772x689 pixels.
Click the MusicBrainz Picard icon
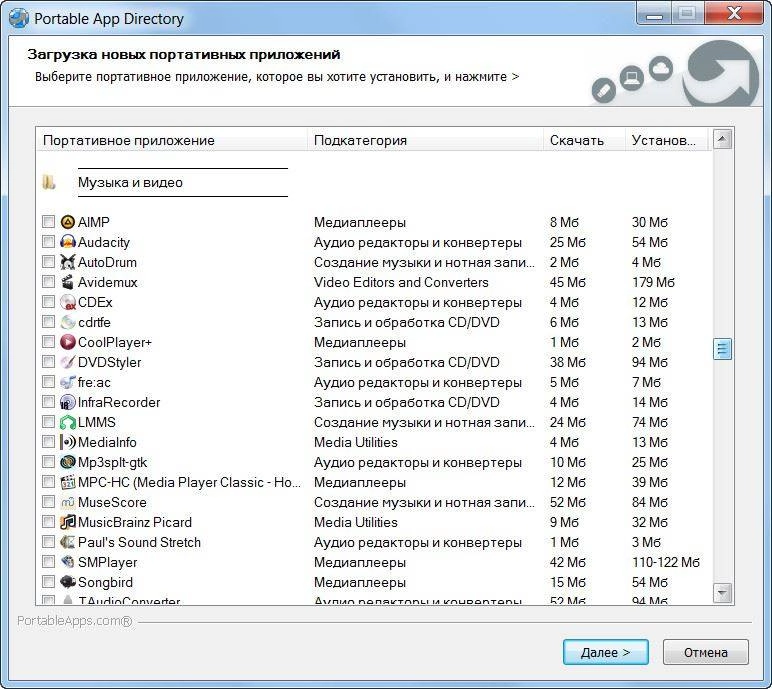[67, 522]
